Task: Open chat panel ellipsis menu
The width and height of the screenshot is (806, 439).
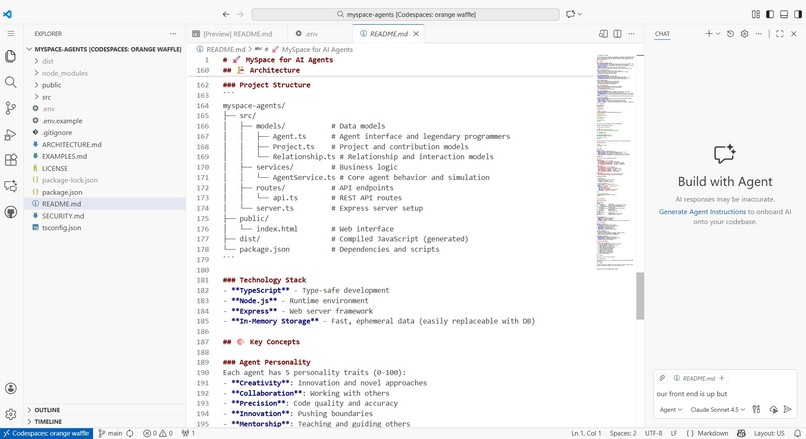Action: tap(758, 33)
